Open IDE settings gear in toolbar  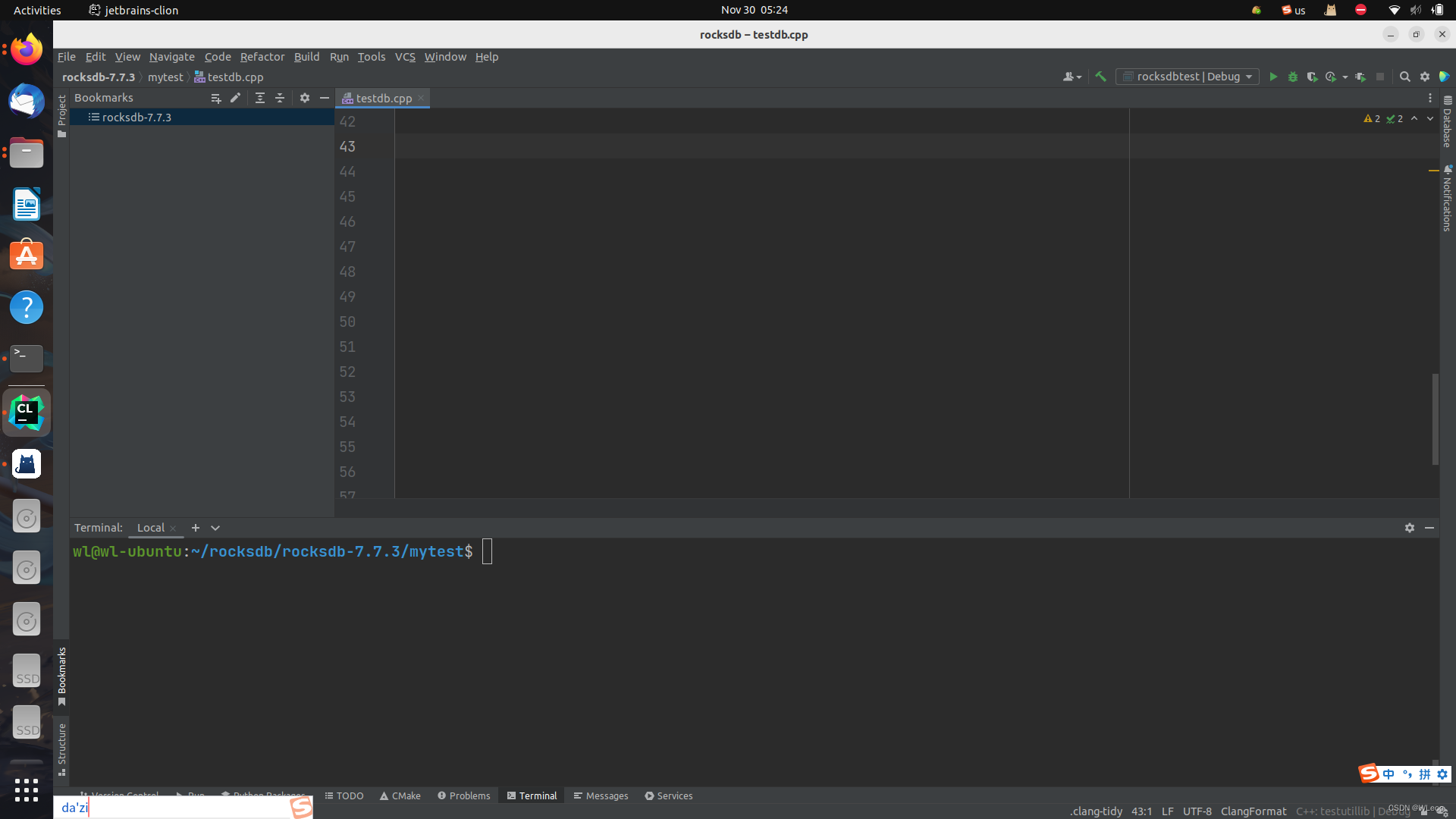pyautogui.click(x=1425, y=77)
